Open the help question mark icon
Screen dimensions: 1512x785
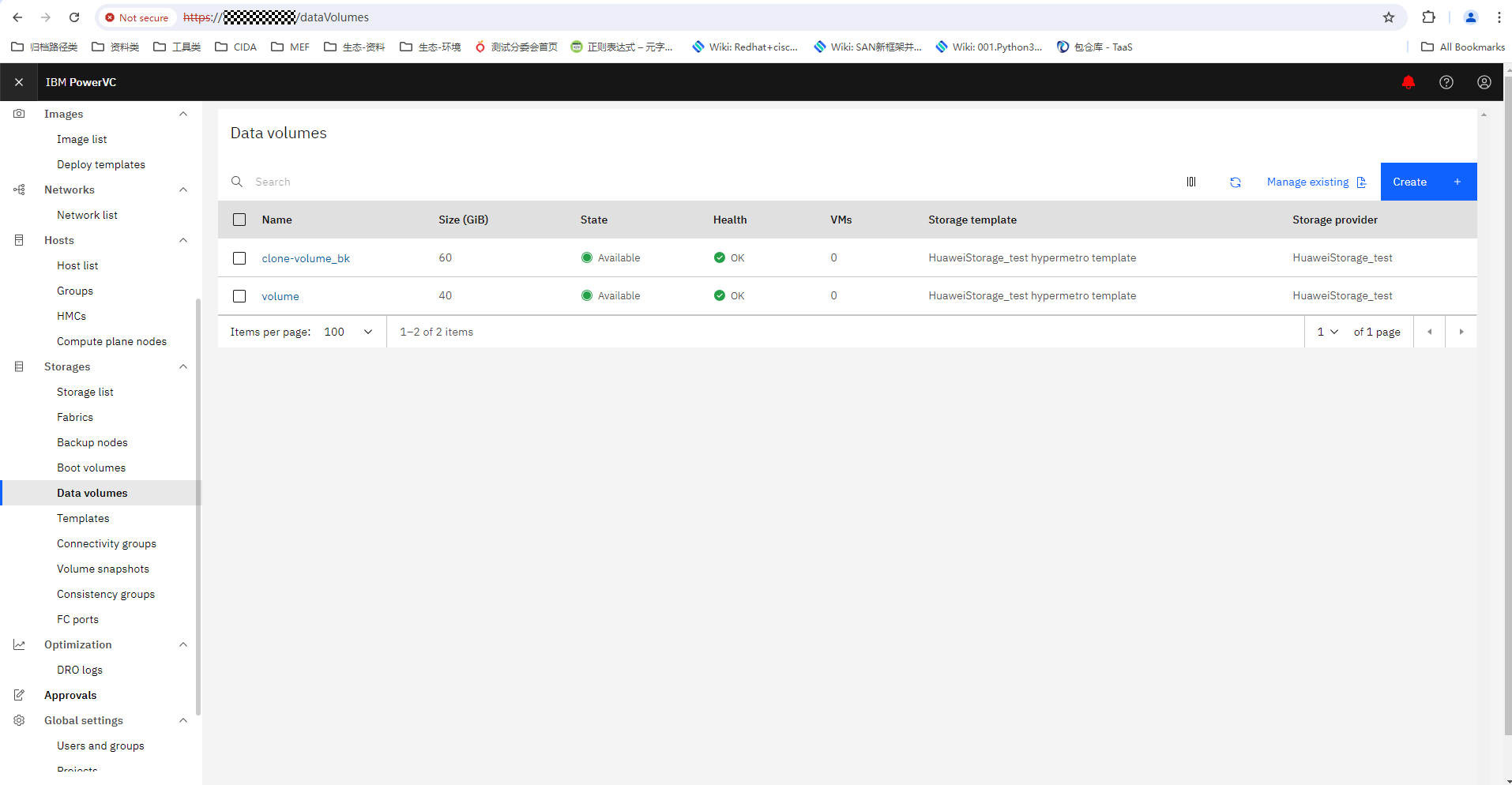1446,82
